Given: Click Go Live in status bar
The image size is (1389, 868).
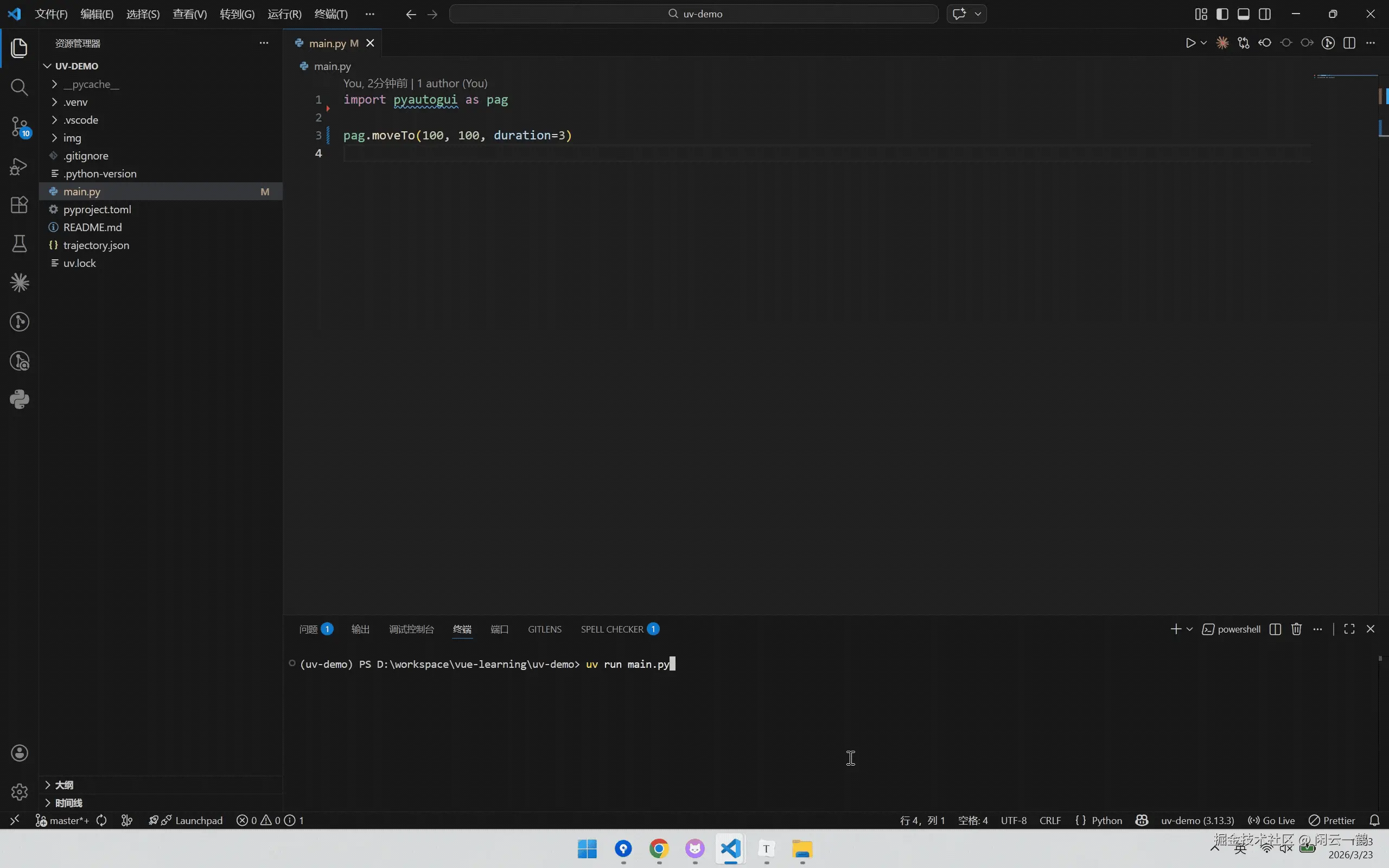Looking at the screenshot, I should 1271,820.
